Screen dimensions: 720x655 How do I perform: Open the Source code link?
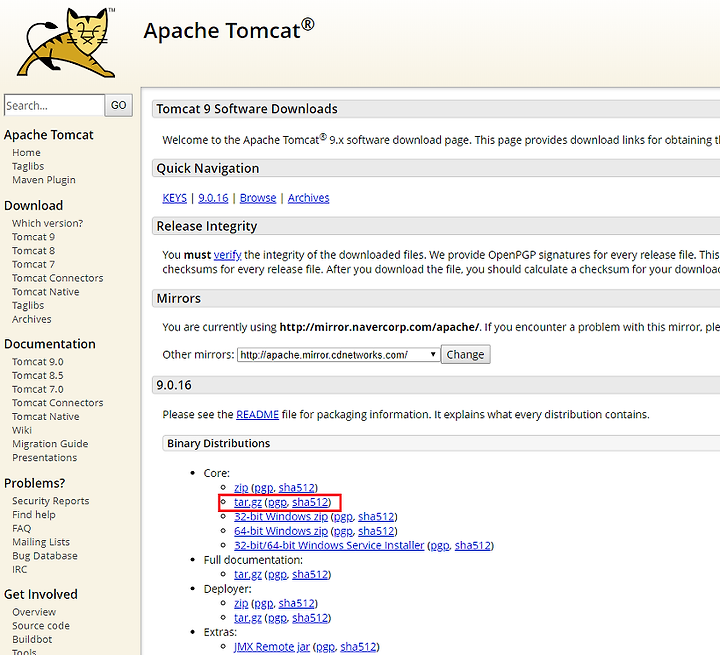pos(41,626)
